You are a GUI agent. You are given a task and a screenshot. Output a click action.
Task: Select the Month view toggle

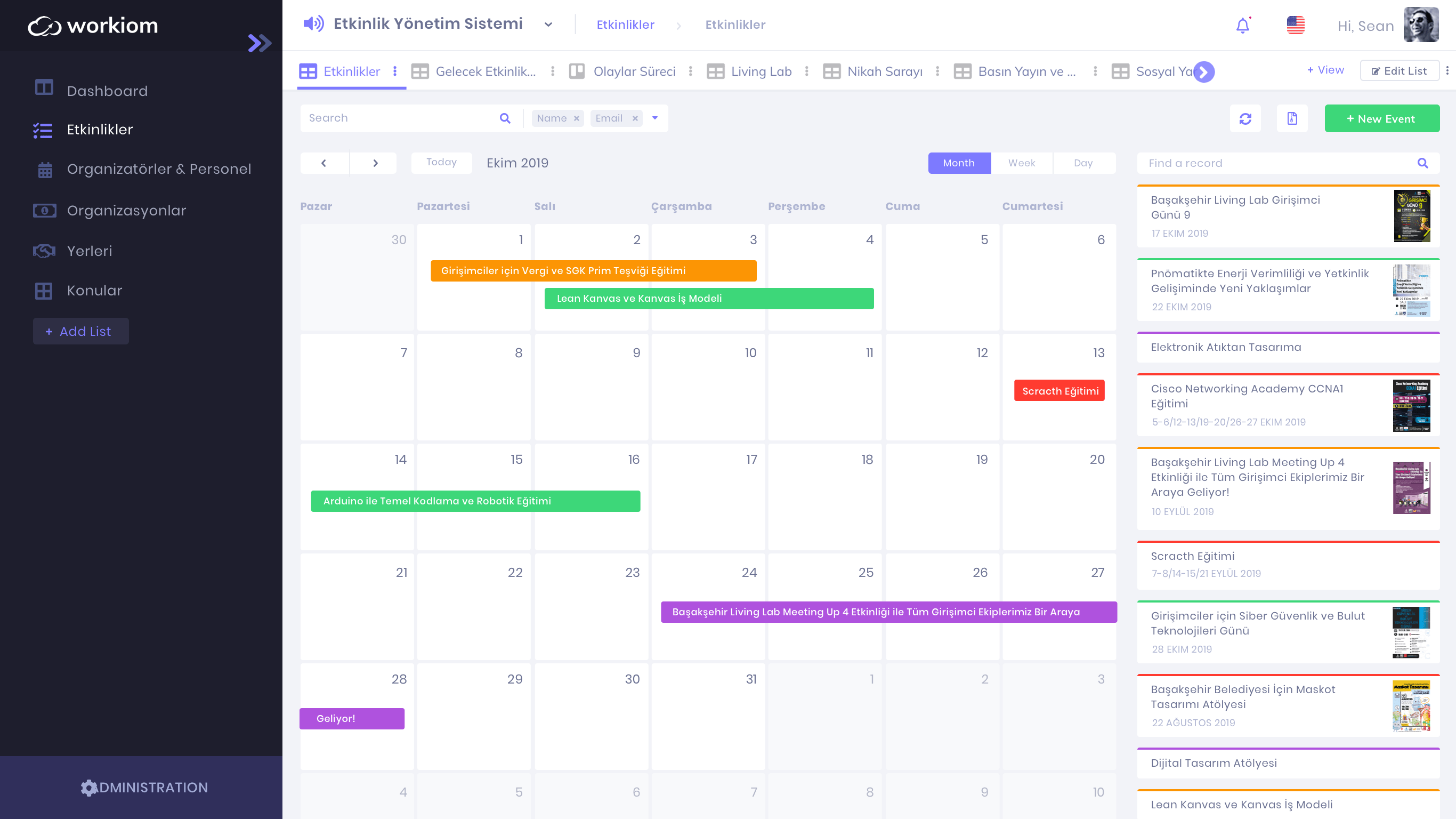pos(959,163)
